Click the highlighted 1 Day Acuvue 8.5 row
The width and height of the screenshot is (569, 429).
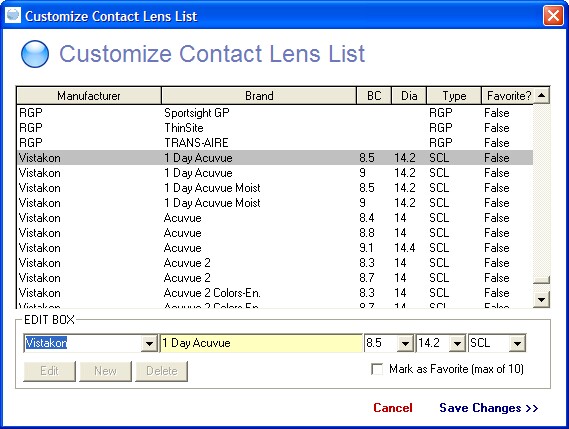(x=275, y=158)
